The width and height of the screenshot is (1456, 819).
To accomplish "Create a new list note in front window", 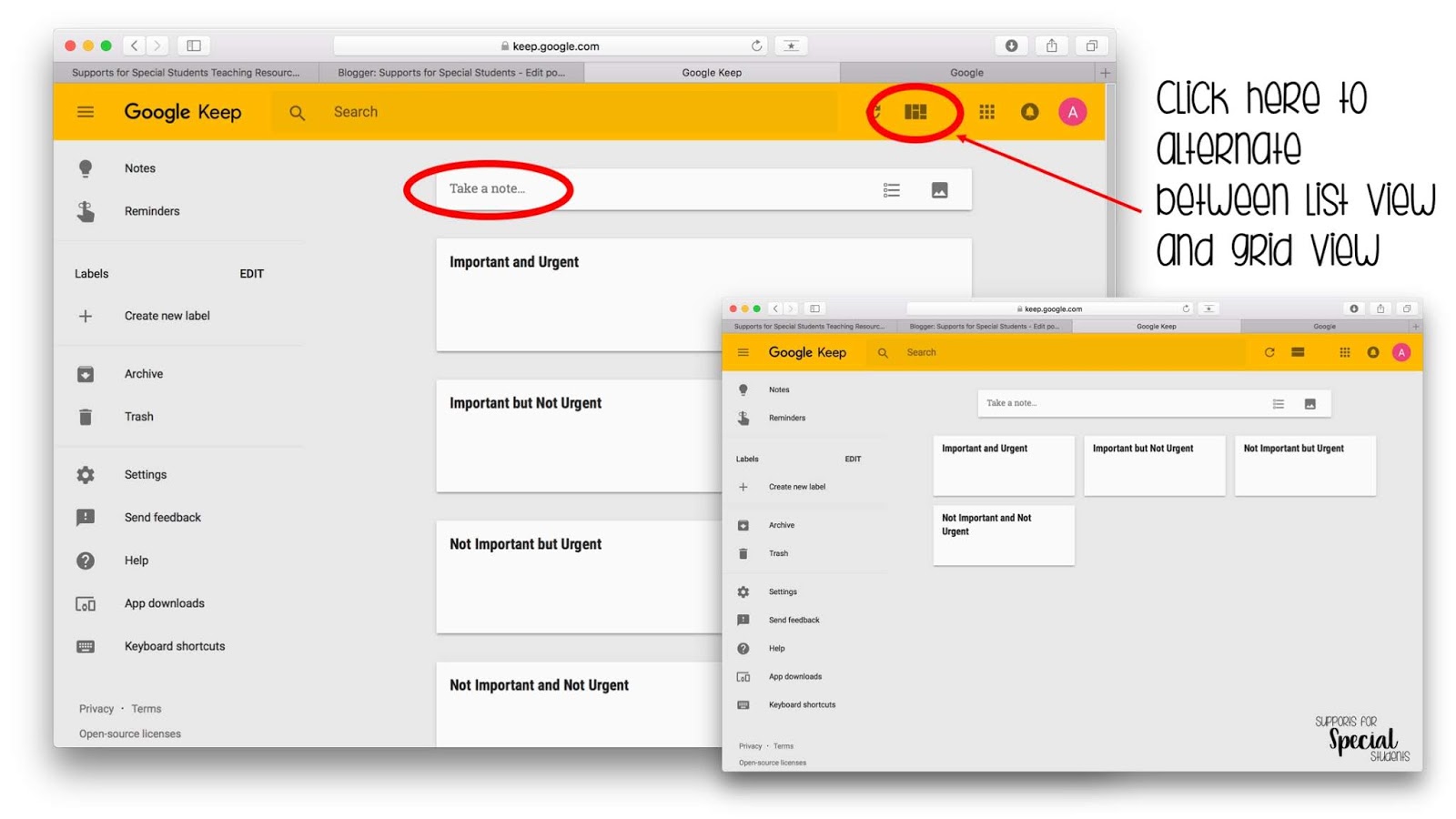I will click(x=1279, y=404).
